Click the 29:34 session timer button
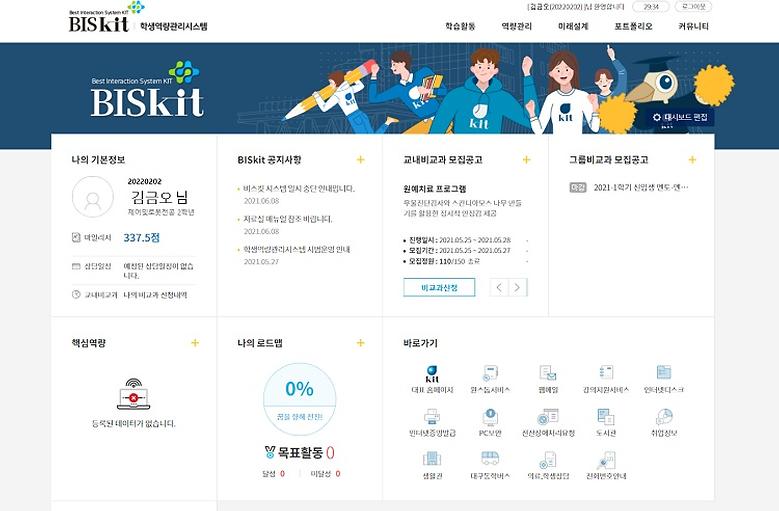Viewport: 779px width, 511px height. click(651, 6)
